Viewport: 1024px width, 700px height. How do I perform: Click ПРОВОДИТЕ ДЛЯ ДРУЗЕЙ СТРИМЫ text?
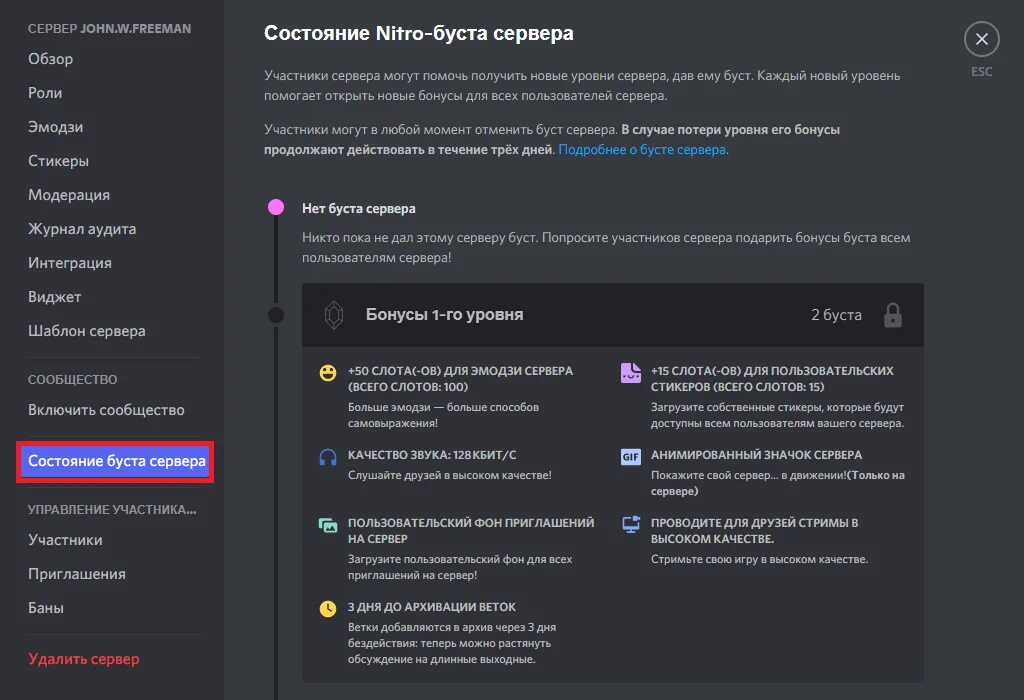(754, 531)
